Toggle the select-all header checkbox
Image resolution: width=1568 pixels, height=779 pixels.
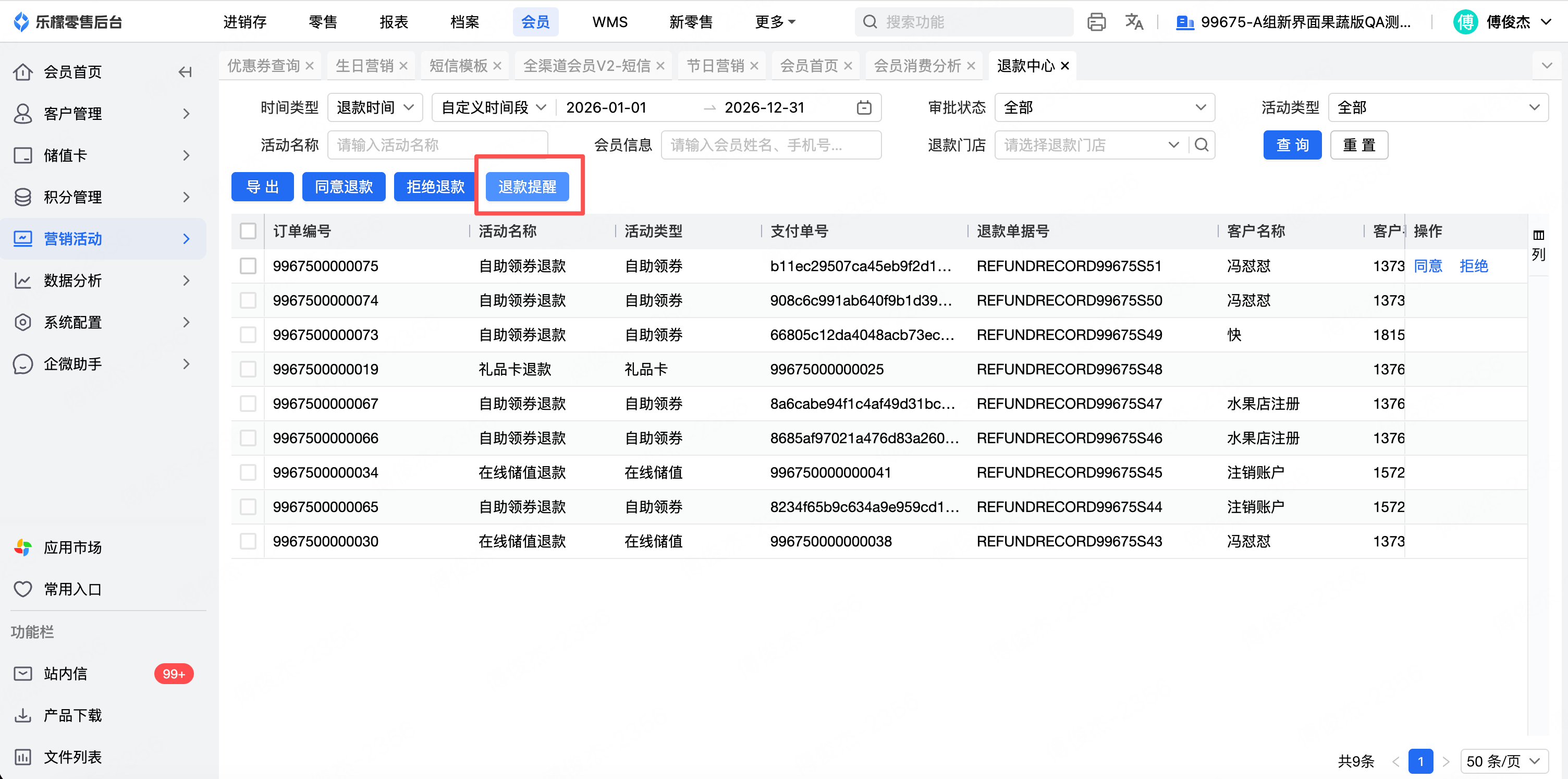coord(248,232)
